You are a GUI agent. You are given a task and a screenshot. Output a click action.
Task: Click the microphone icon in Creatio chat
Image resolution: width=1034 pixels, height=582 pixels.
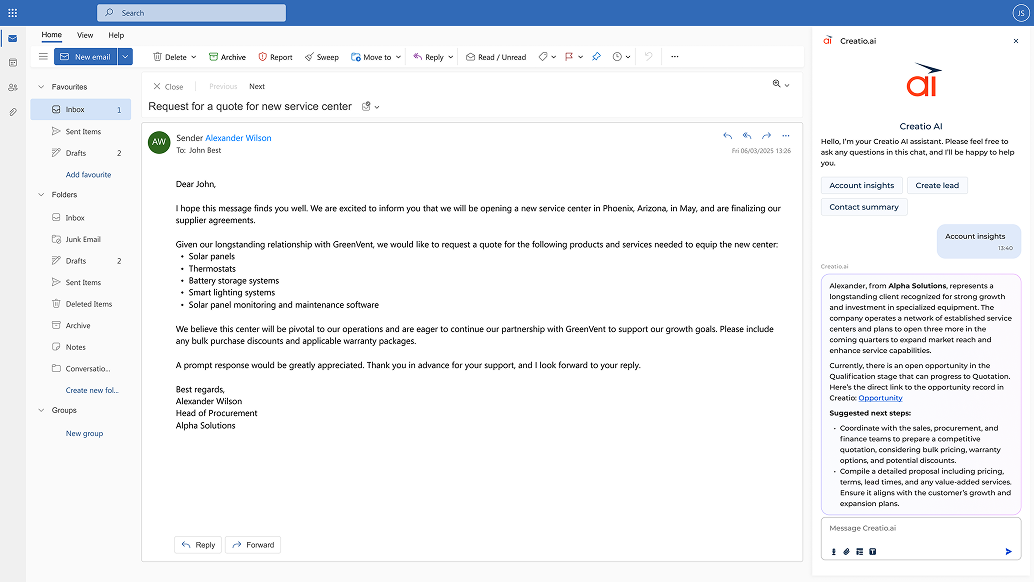point(833,551)
